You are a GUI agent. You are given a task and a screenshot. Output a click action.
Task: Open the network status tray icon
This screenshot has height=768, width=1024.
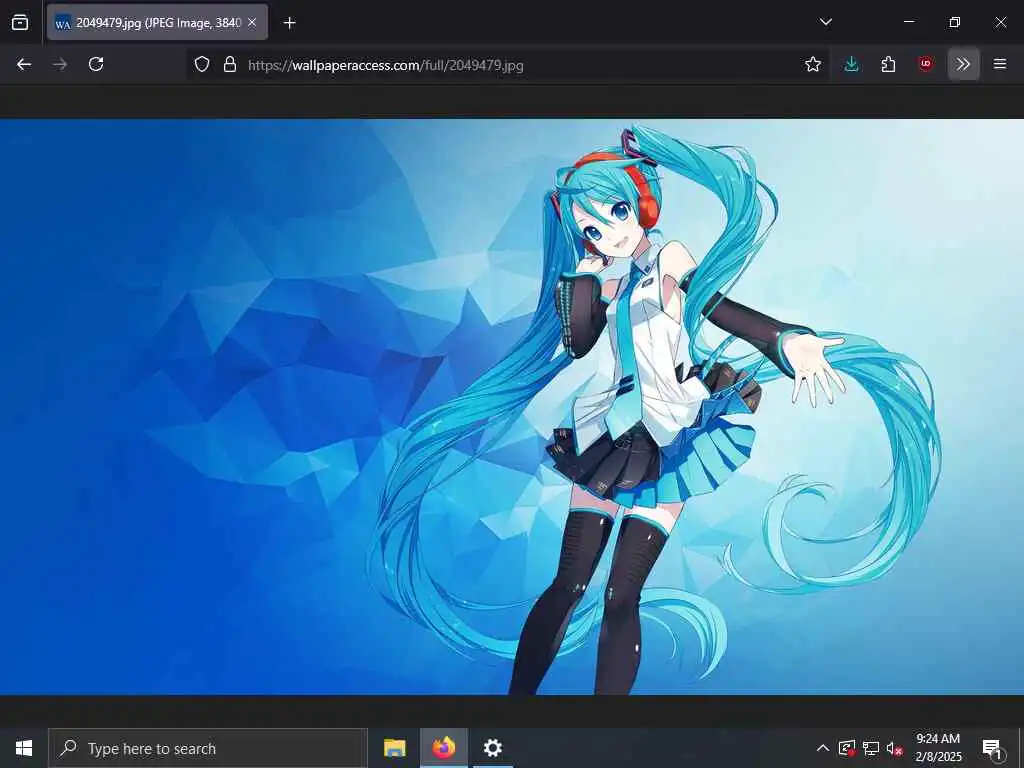(871, 748)
